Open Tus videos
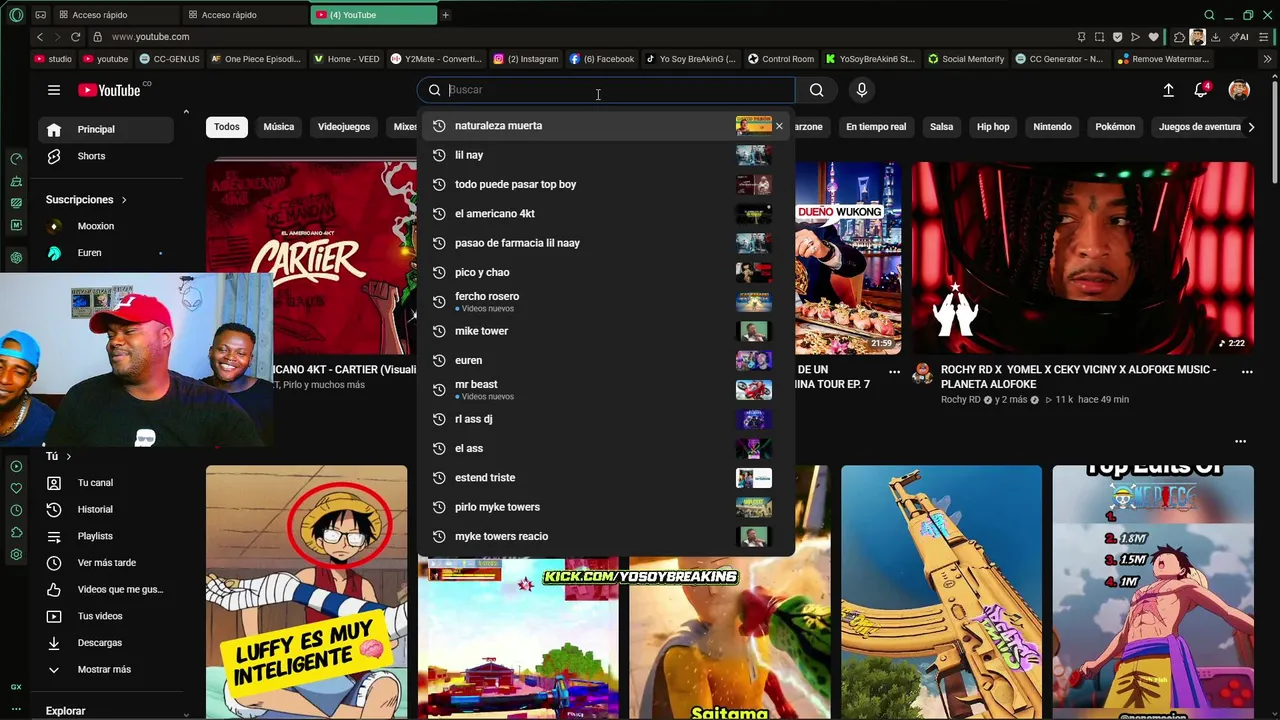 point(107,616)
